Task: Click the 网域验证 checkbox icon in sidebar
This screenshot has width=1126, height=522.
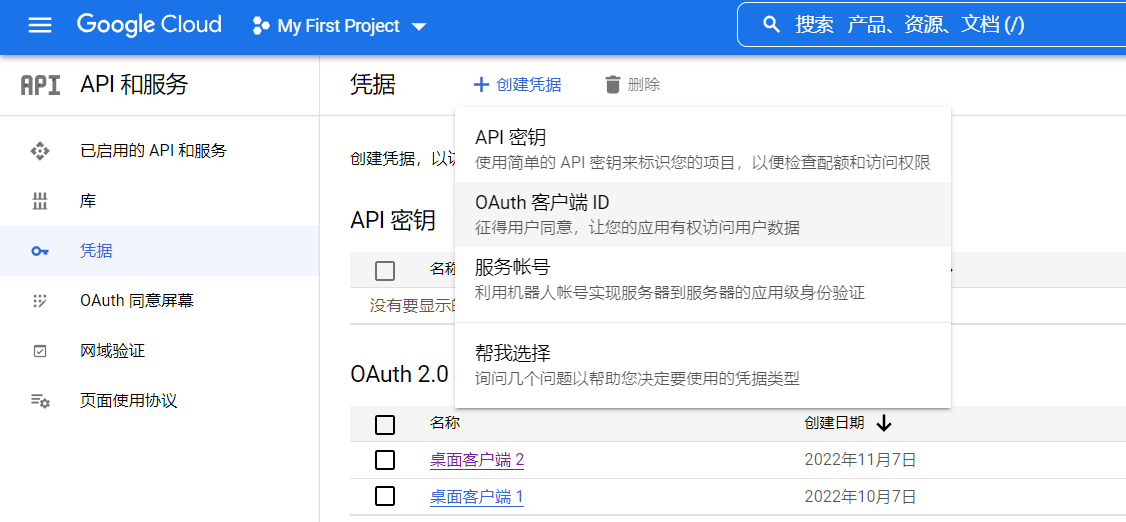Action: click(x=40, y=351)
